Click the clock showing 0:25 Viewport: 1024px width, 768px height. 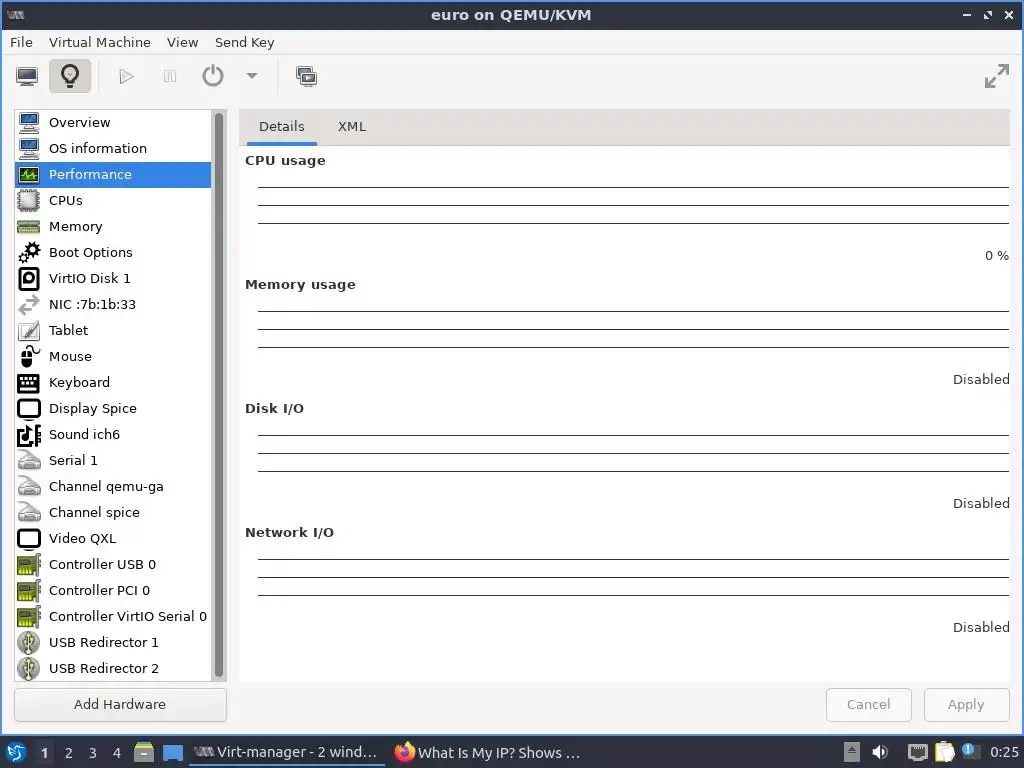1004,752
